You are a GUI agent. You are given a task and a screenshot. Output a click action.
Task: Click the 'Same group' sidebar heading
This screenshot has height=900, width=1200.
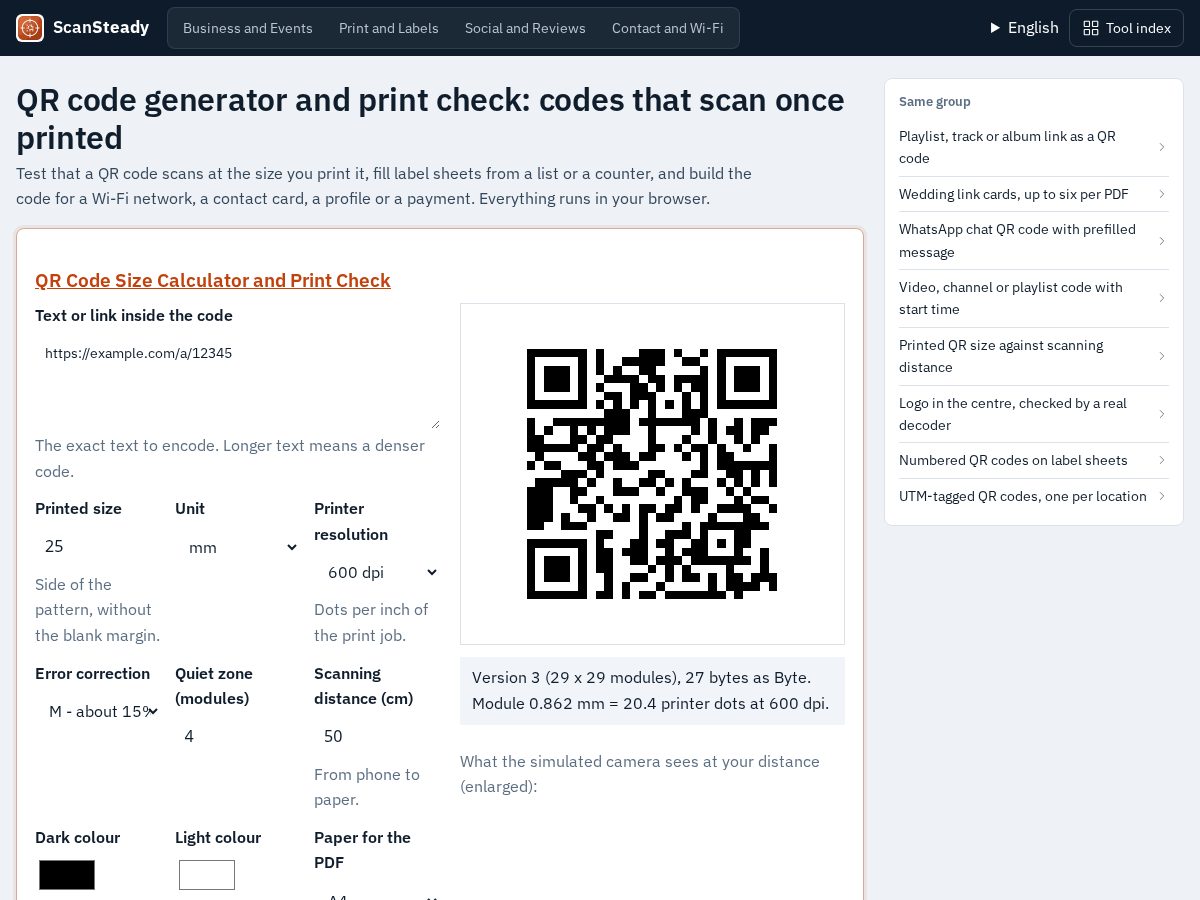[x=935, y=101]
